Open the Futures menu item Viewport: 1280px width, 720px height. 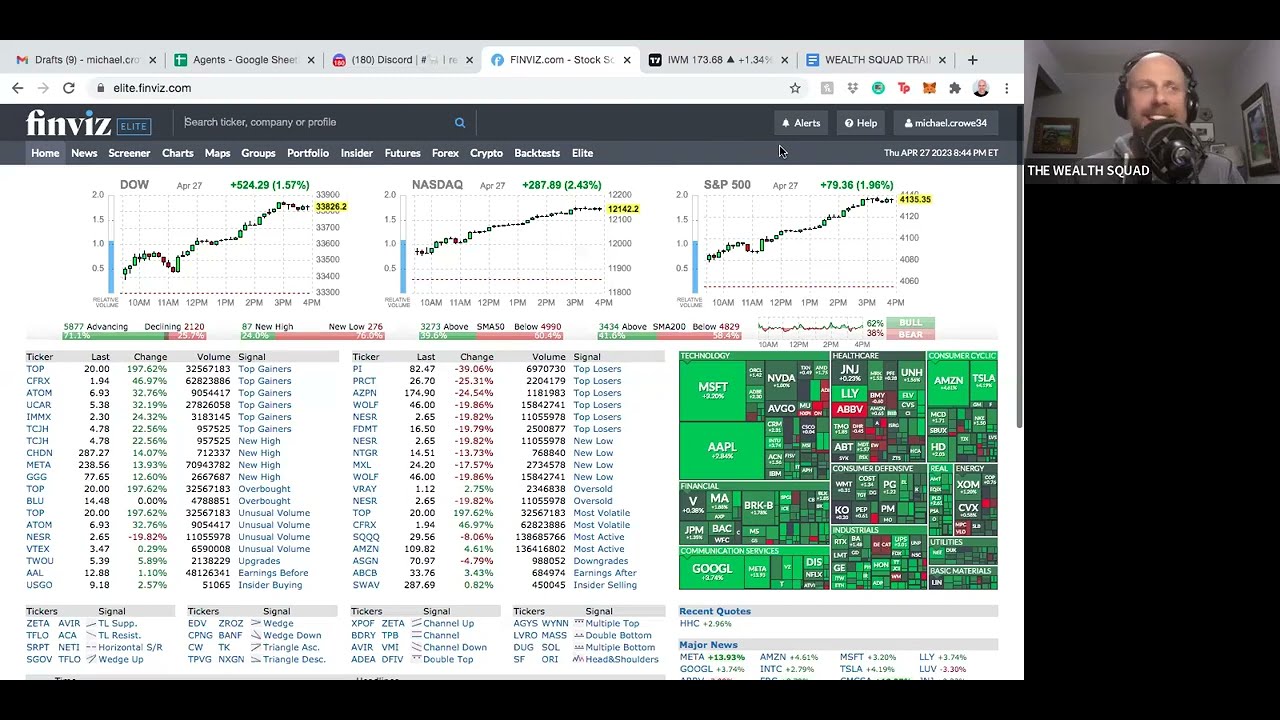coord(403,153)
